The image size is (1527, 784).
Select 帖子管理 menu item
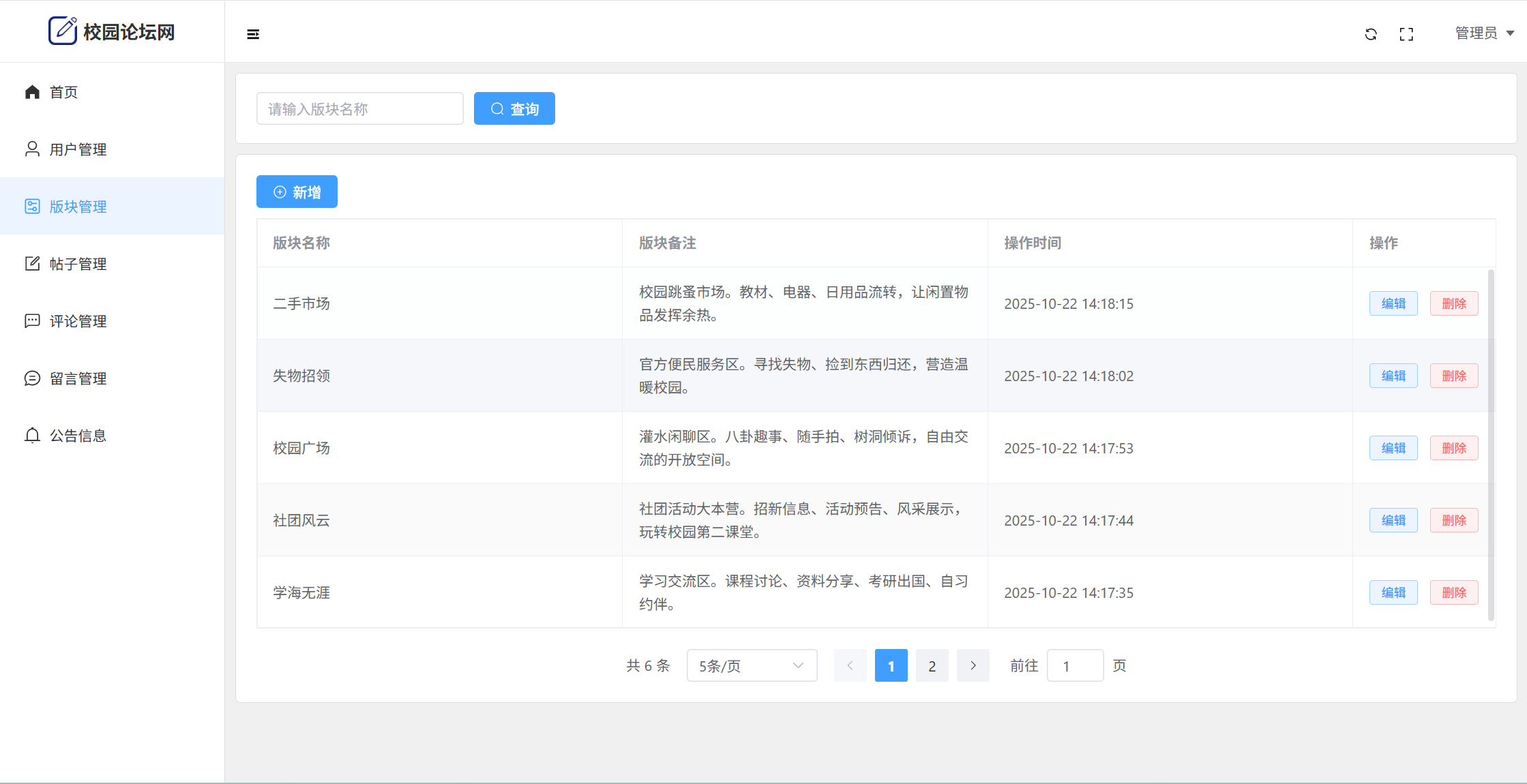78,264
